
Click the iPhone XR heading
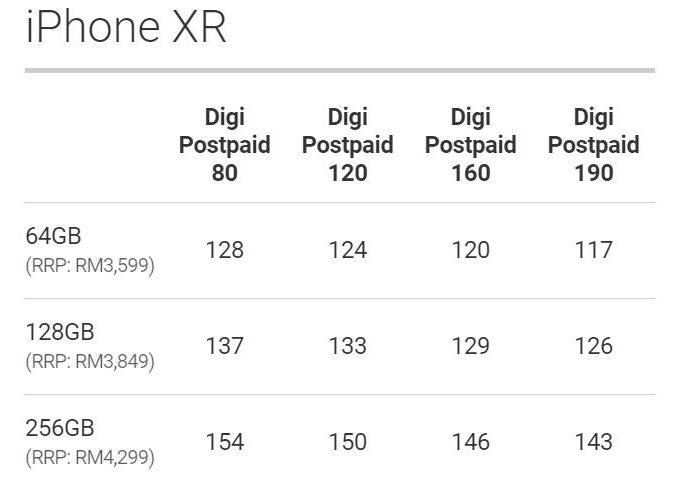(126, 28)
